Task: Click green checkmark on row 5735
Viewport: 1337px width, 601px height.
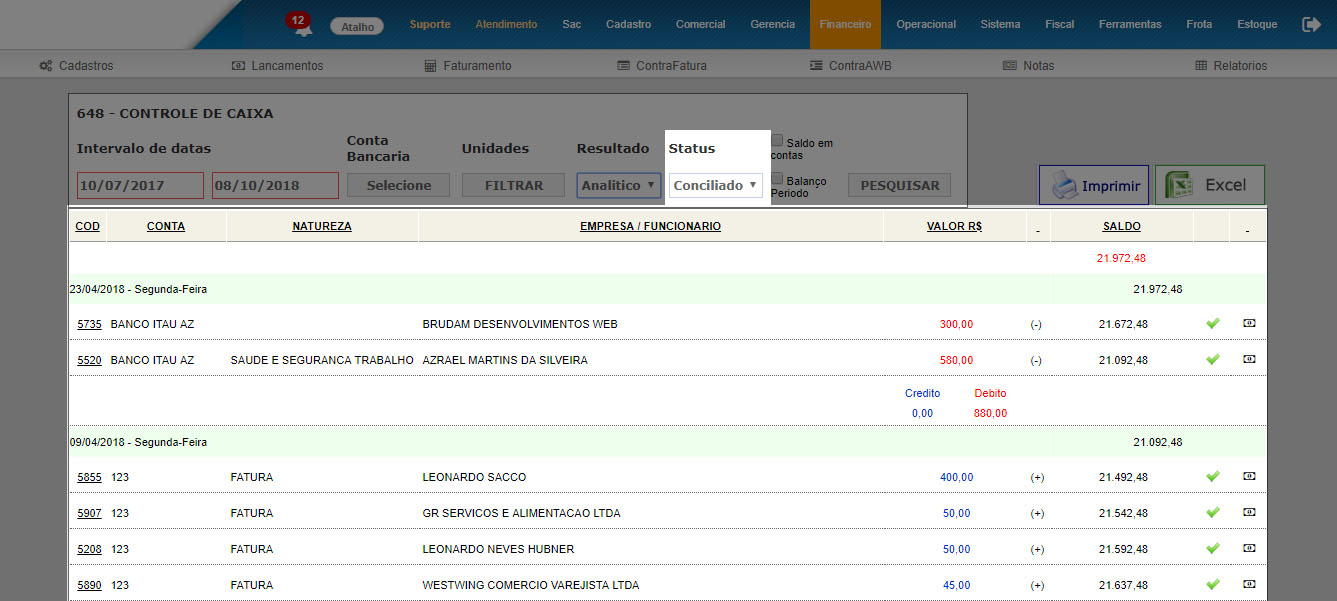Action: pos(1213,324)
